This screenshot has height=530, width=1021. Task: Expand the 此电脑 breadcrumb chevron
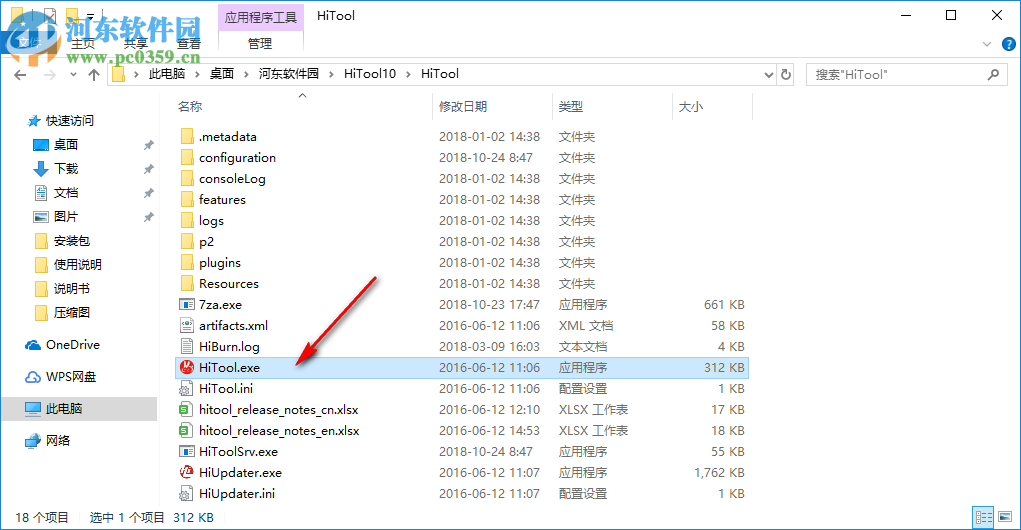click(197, 74)
